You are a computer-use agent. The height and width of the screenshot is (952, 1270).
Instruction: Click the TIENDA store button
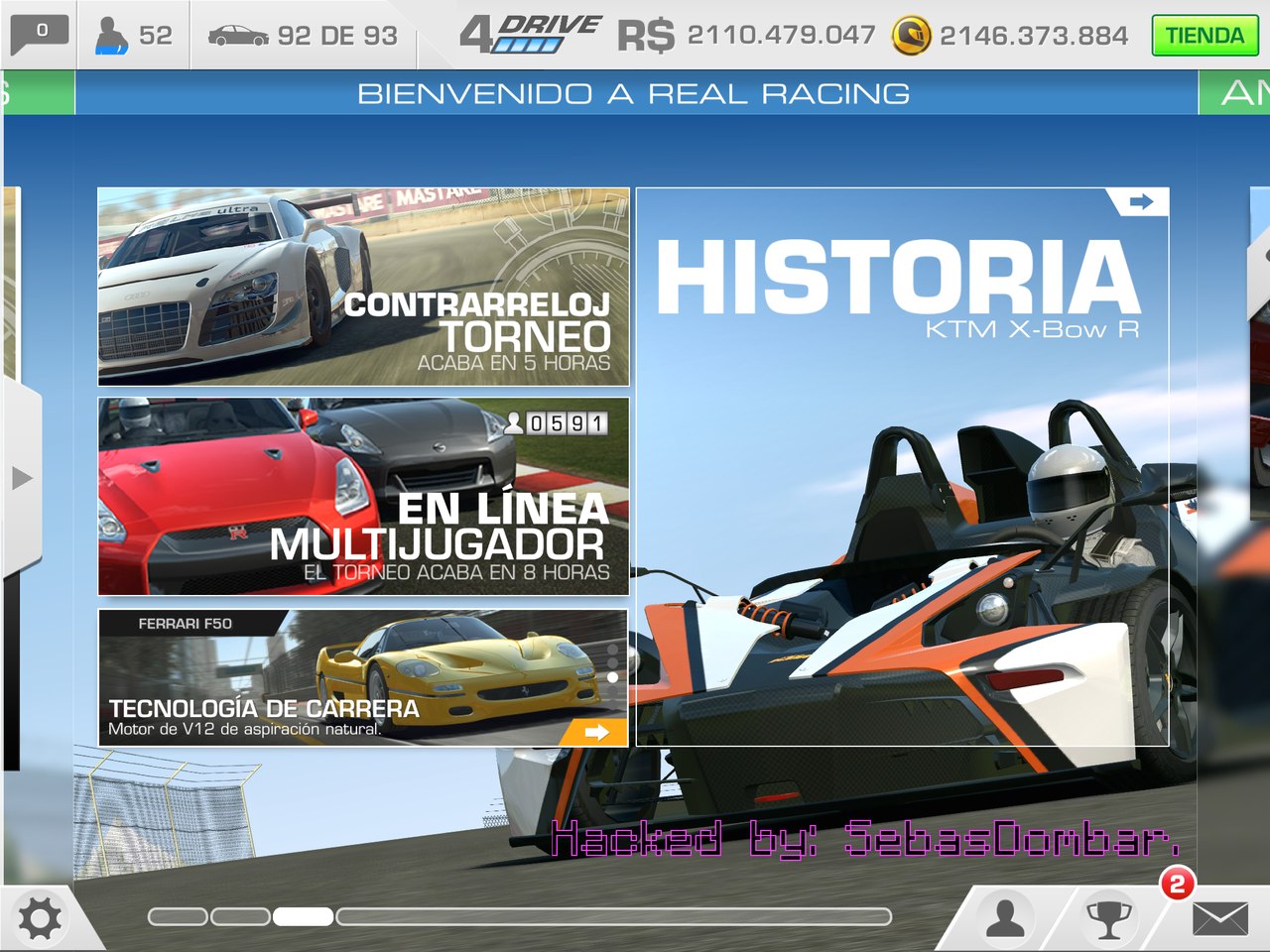pyautogui.click(x=1204, y=36)
